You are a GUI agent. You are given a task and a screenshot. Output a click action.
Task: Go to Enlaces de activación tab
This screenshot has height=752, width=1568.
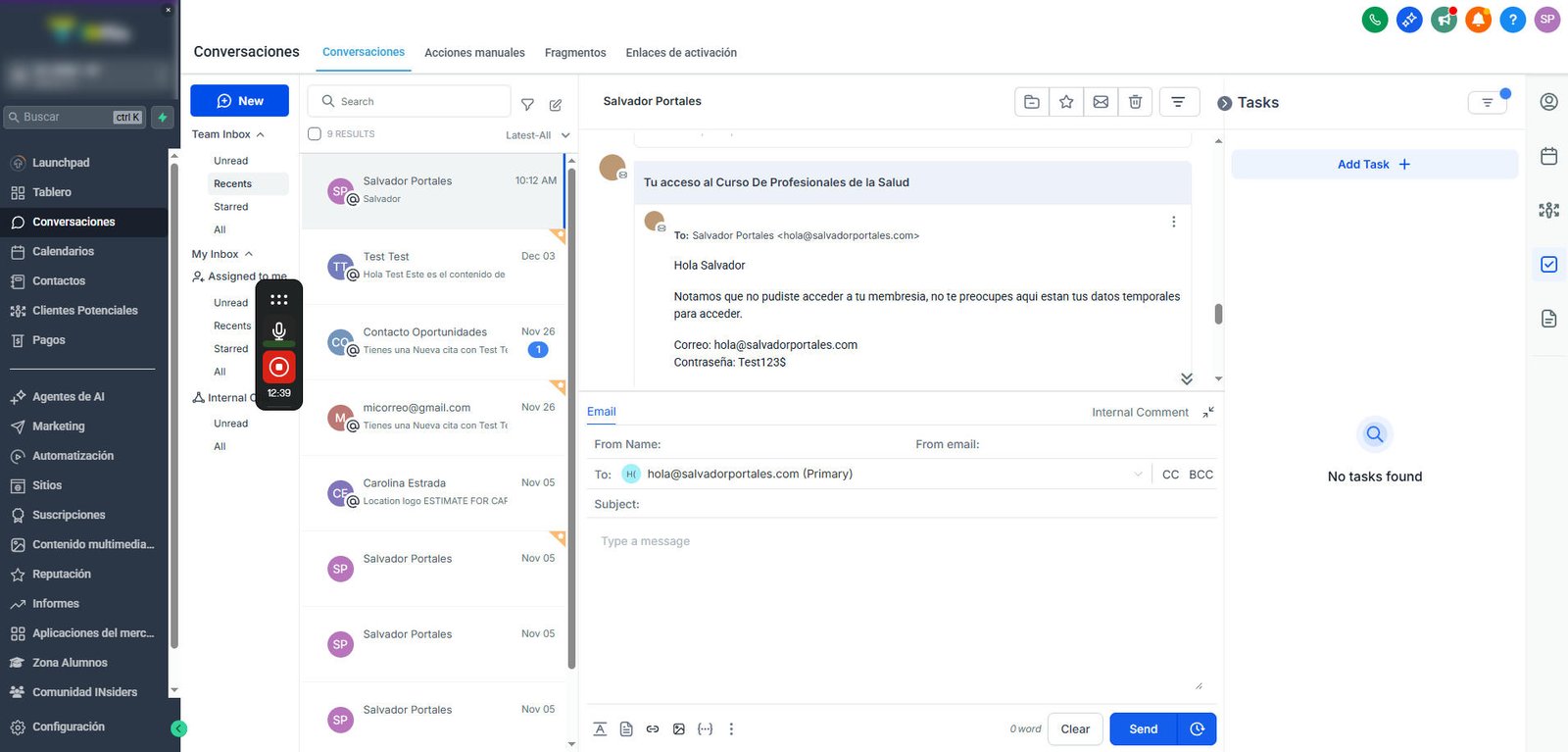click(x=681, y=53)
